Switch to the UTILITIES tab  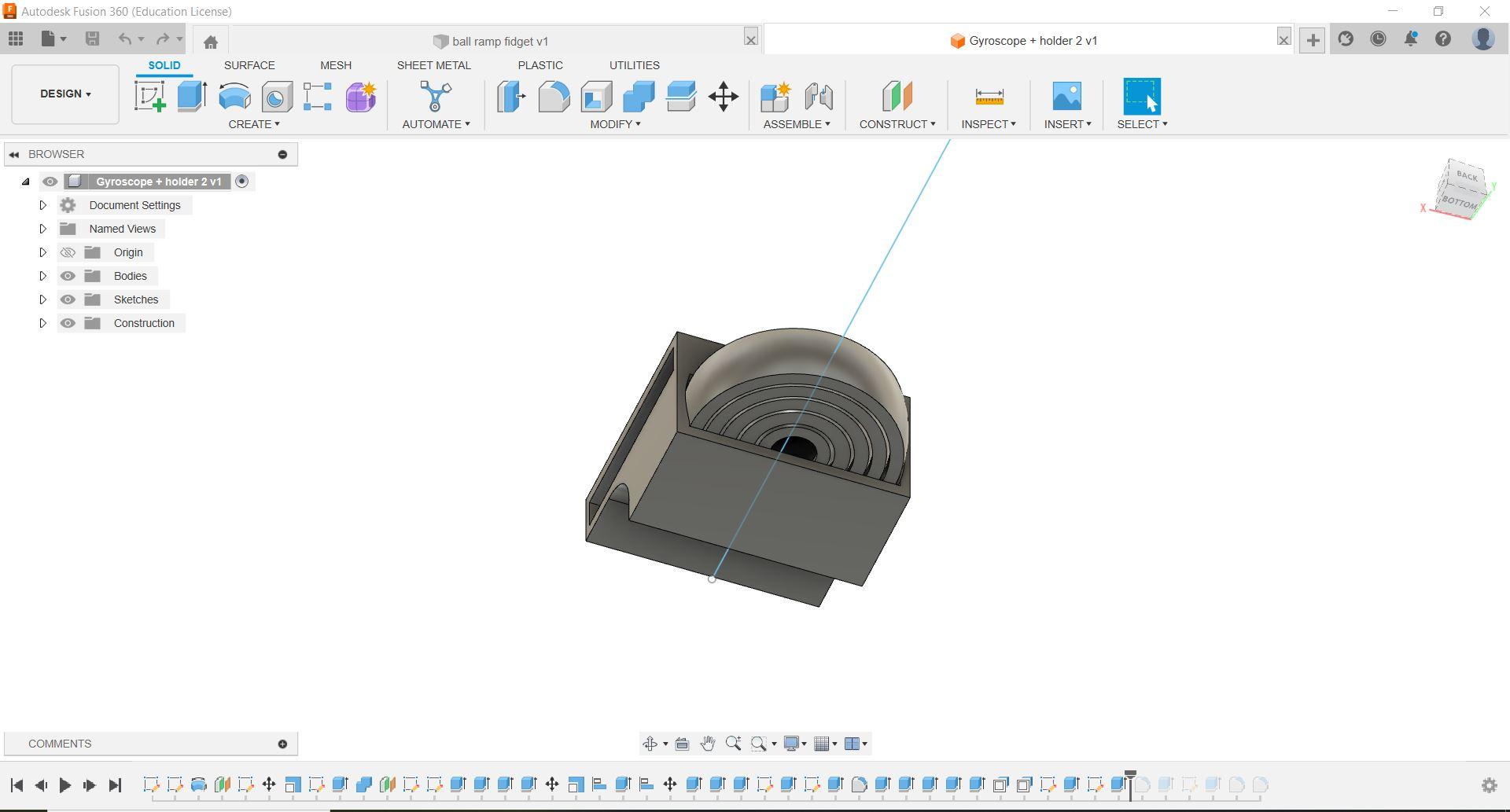coord(635,65)
